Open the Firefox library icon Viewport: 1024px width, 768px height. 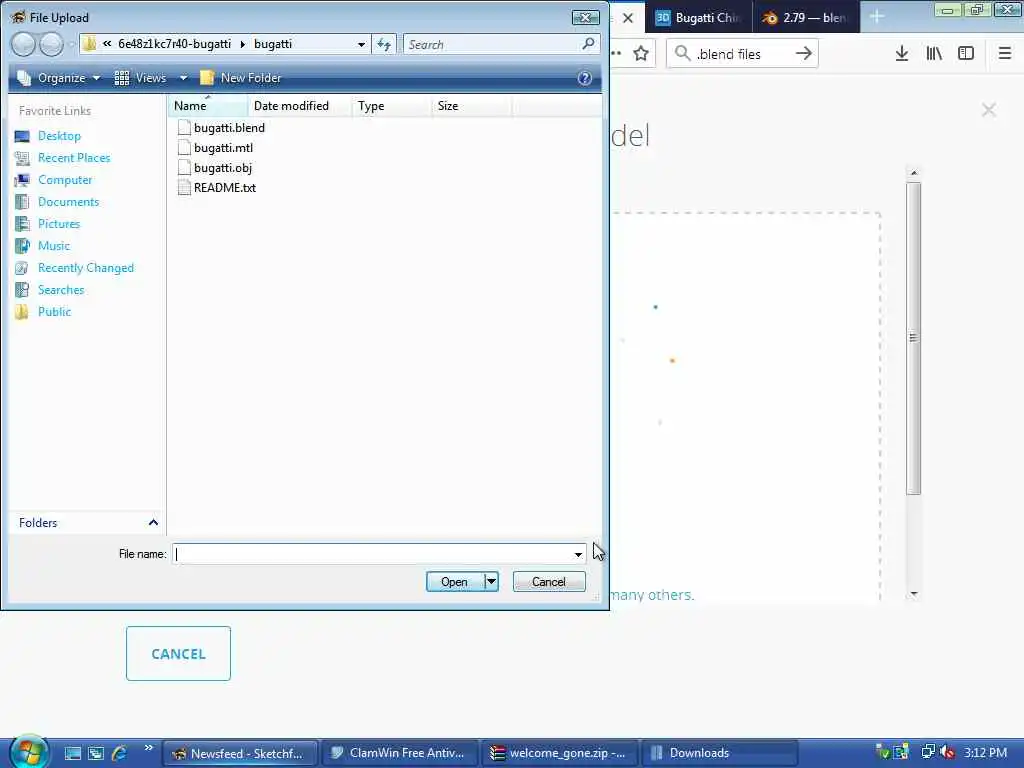(x=934, y=54)
